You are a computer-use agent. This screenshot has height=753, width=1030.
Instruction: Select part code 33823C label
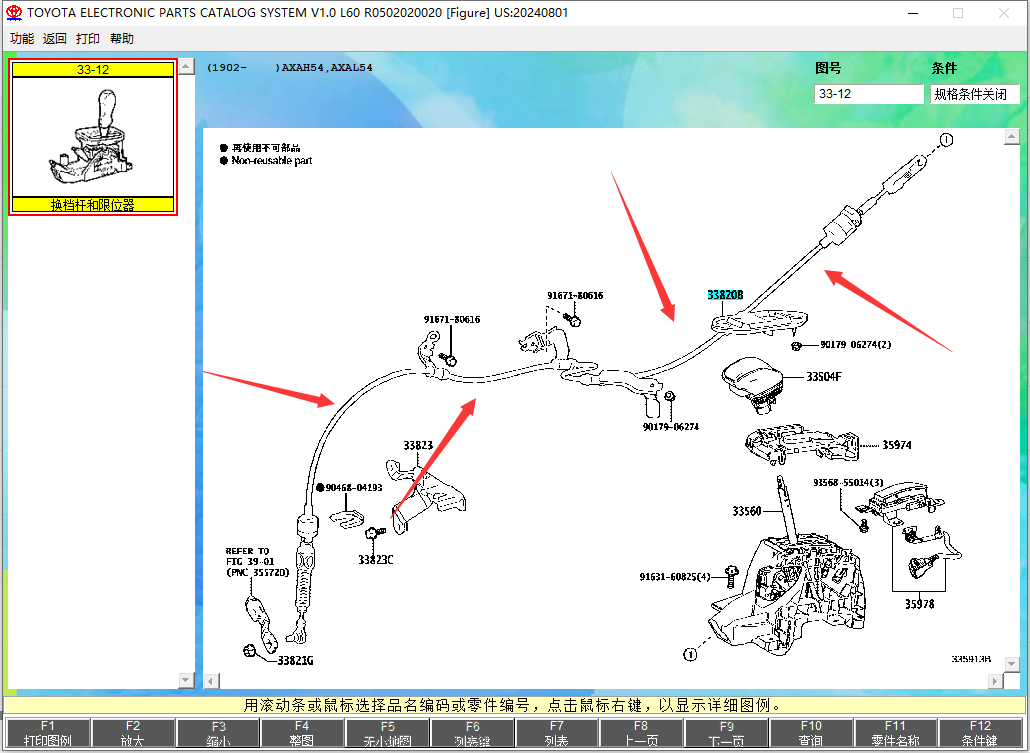(376, 559)
